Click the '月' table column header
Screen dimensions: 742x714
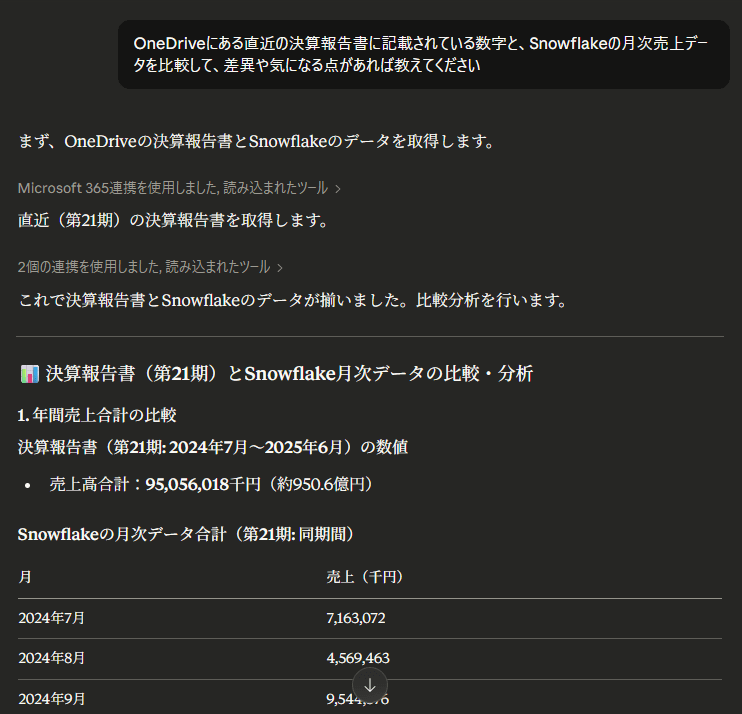click(x=24, y=577)
